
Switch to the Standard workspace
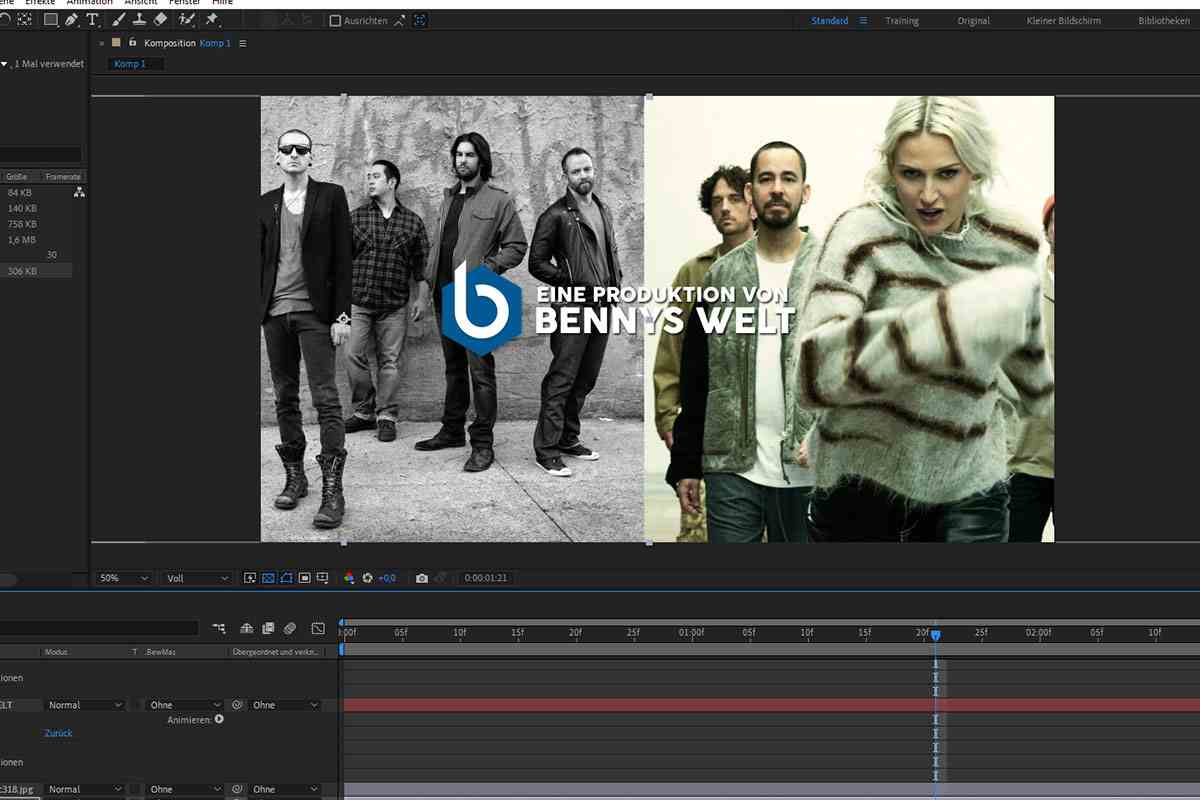coord(830,20)
